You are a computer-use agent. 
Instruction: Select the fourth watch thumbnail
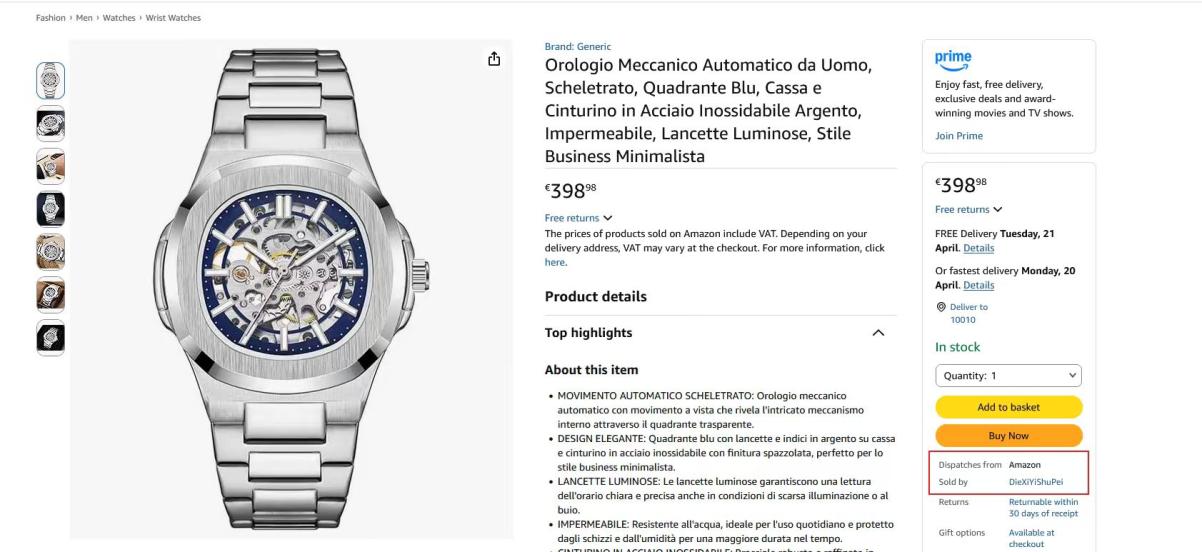51,209
